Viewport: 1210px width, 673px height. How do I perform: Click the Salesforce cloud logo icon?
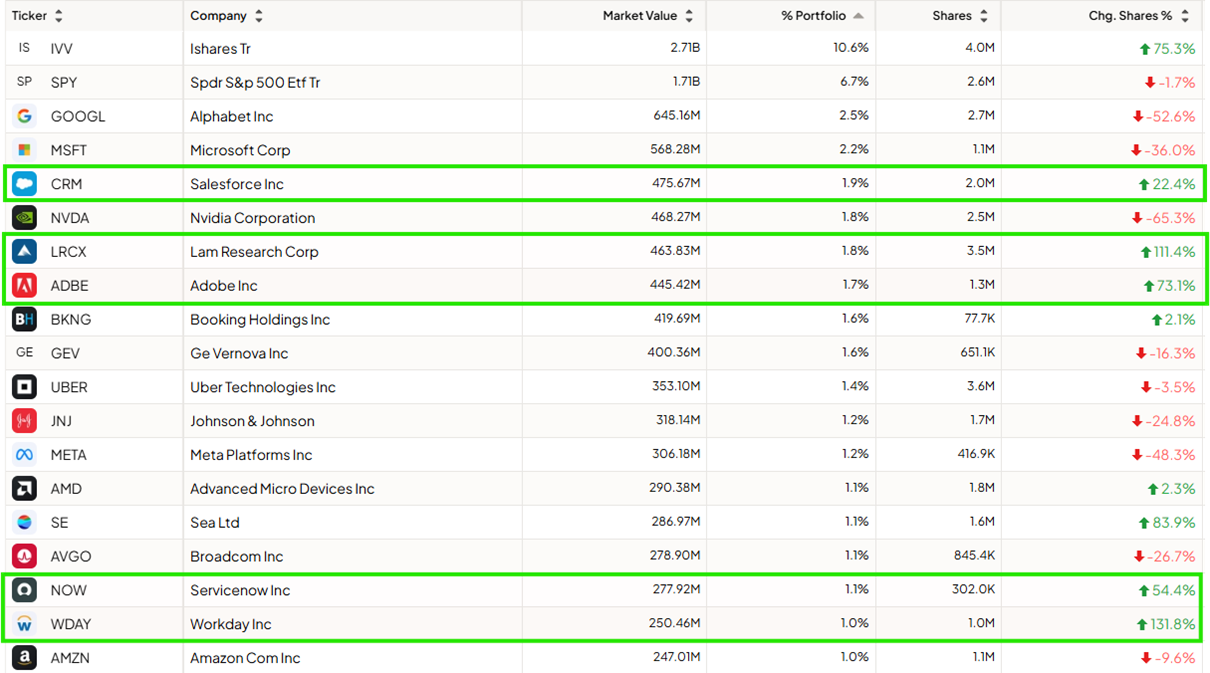click(x=24, y=184)
